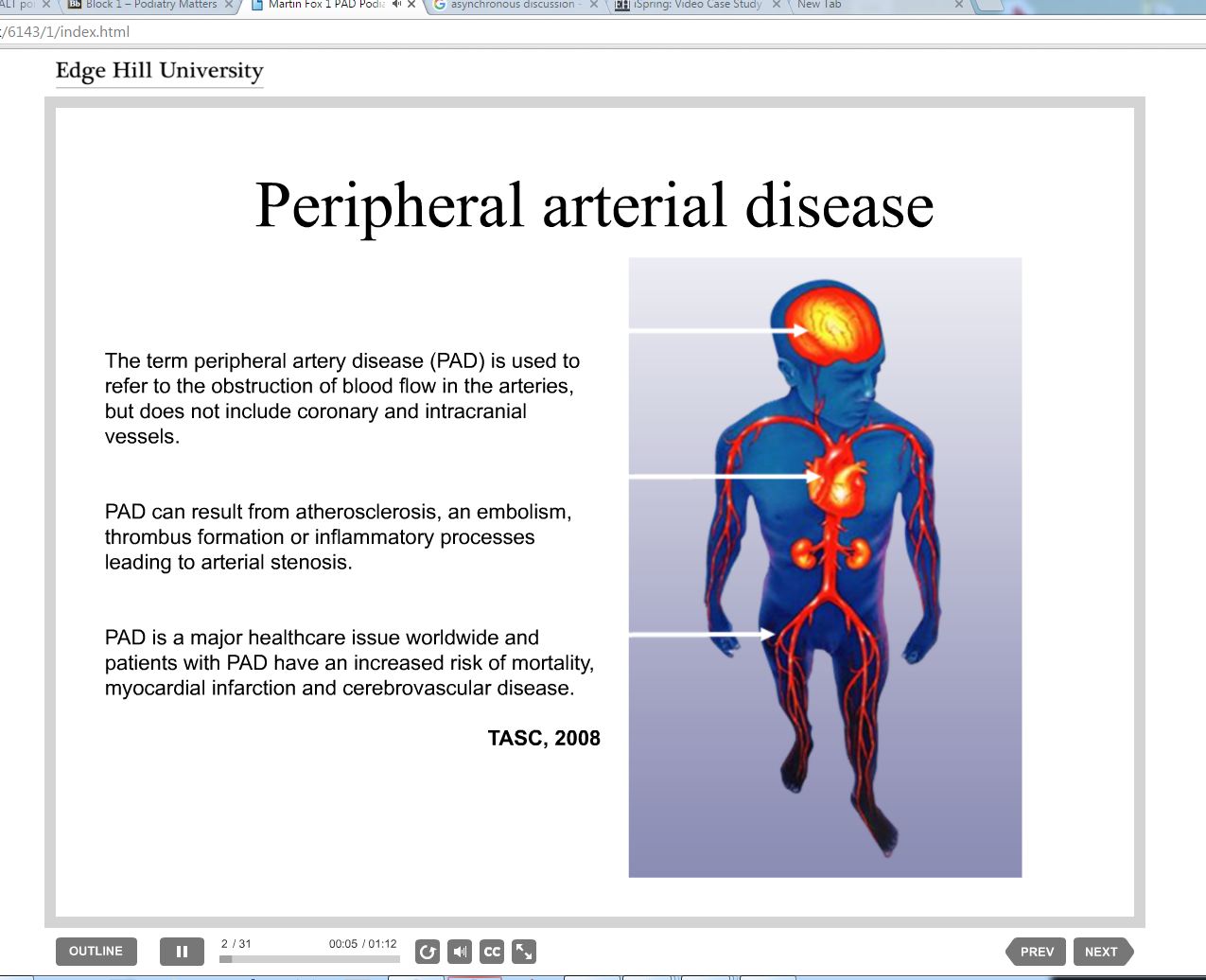Click the human body arteries illustration

[x=825, y=568]
